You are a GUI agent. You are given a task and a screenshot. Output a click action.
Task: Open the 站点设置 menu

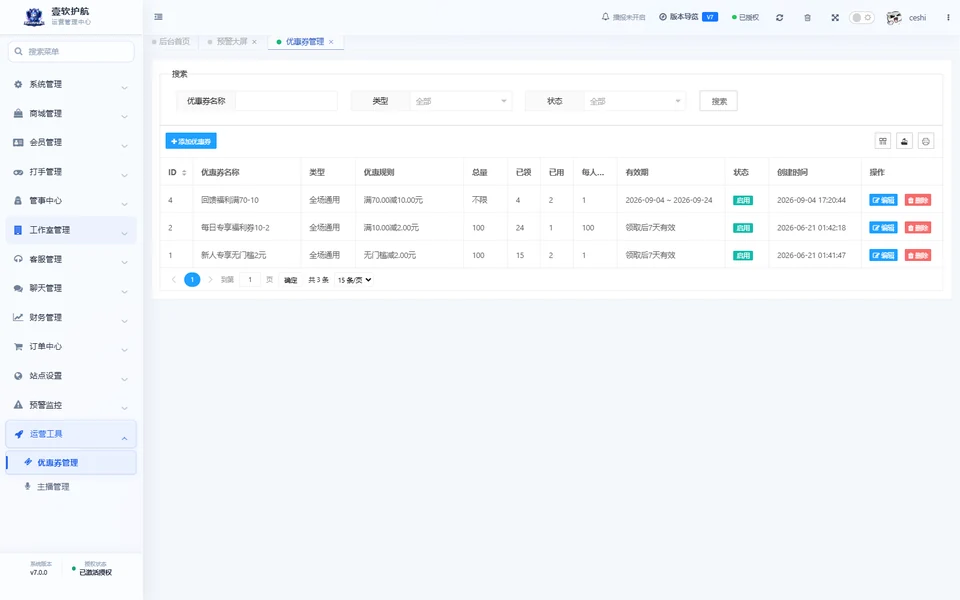(71, 376)
